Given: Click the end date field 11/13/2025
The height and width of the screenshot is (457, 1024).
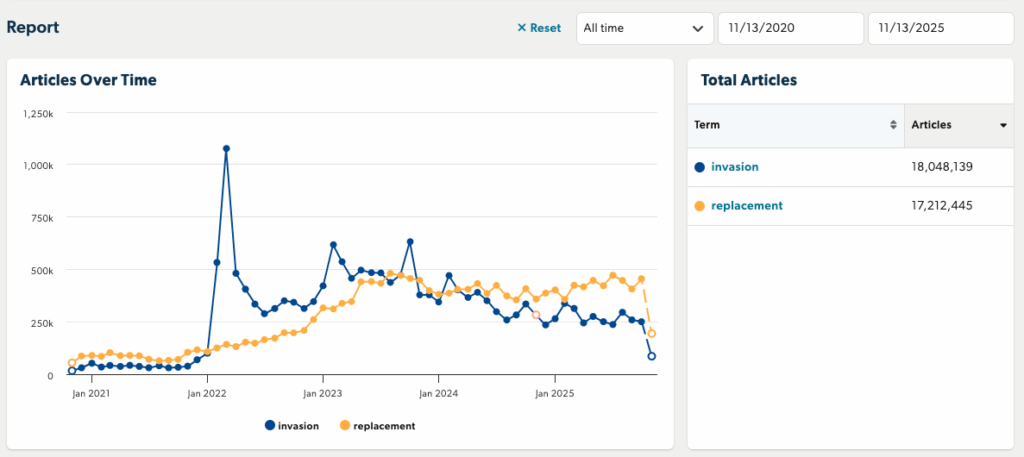Looking at the screenshot, I should (939, 28).
